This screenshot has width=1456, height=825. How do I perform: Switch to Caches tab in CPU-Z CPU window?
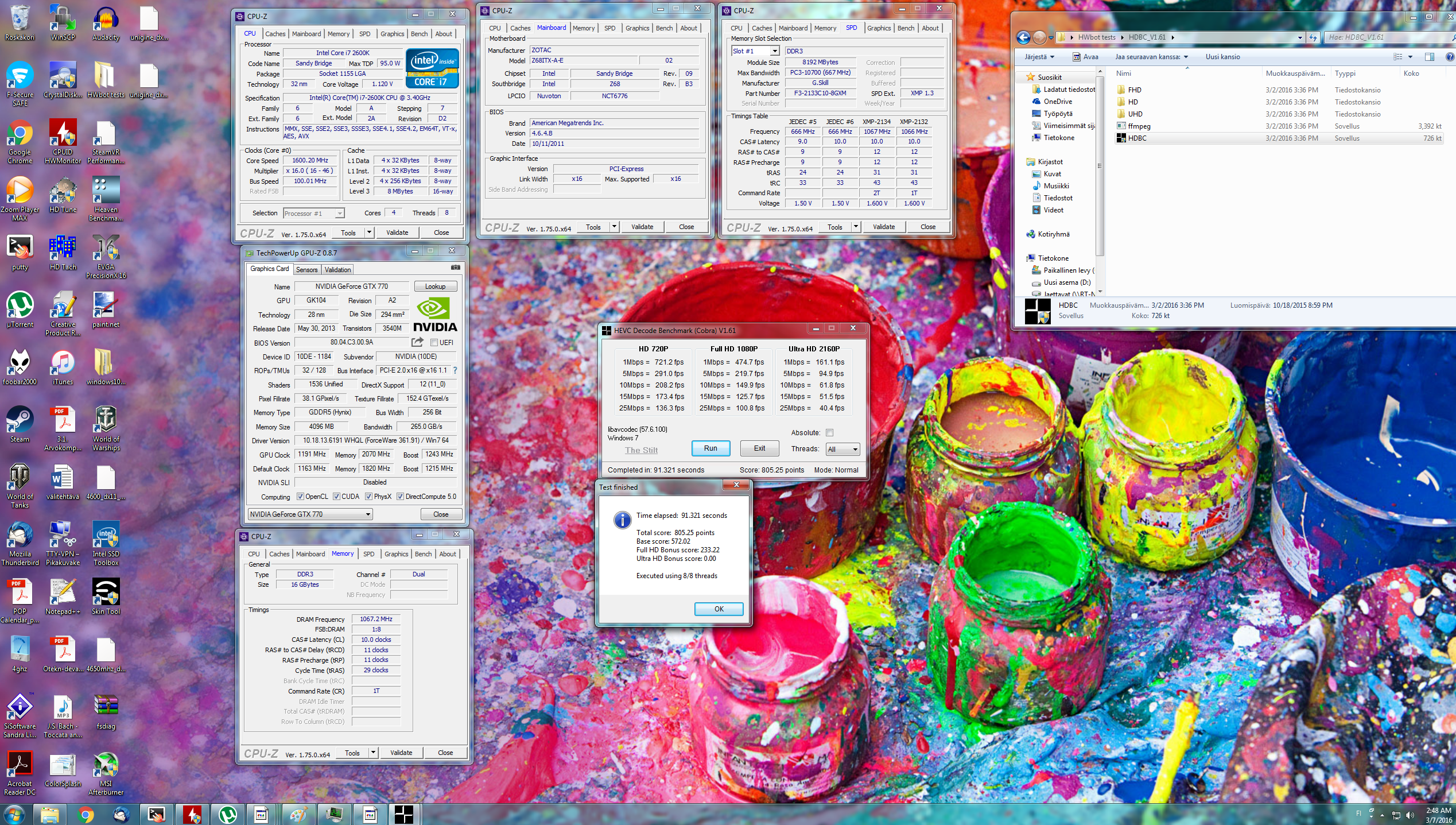(x=275, y=34)
